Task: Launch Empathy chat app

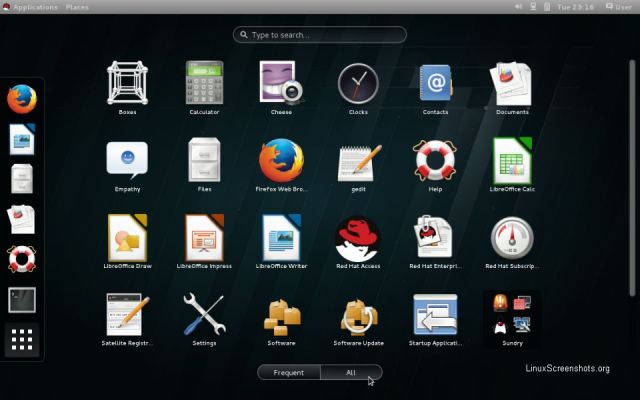Action: [x=127, y=160]
